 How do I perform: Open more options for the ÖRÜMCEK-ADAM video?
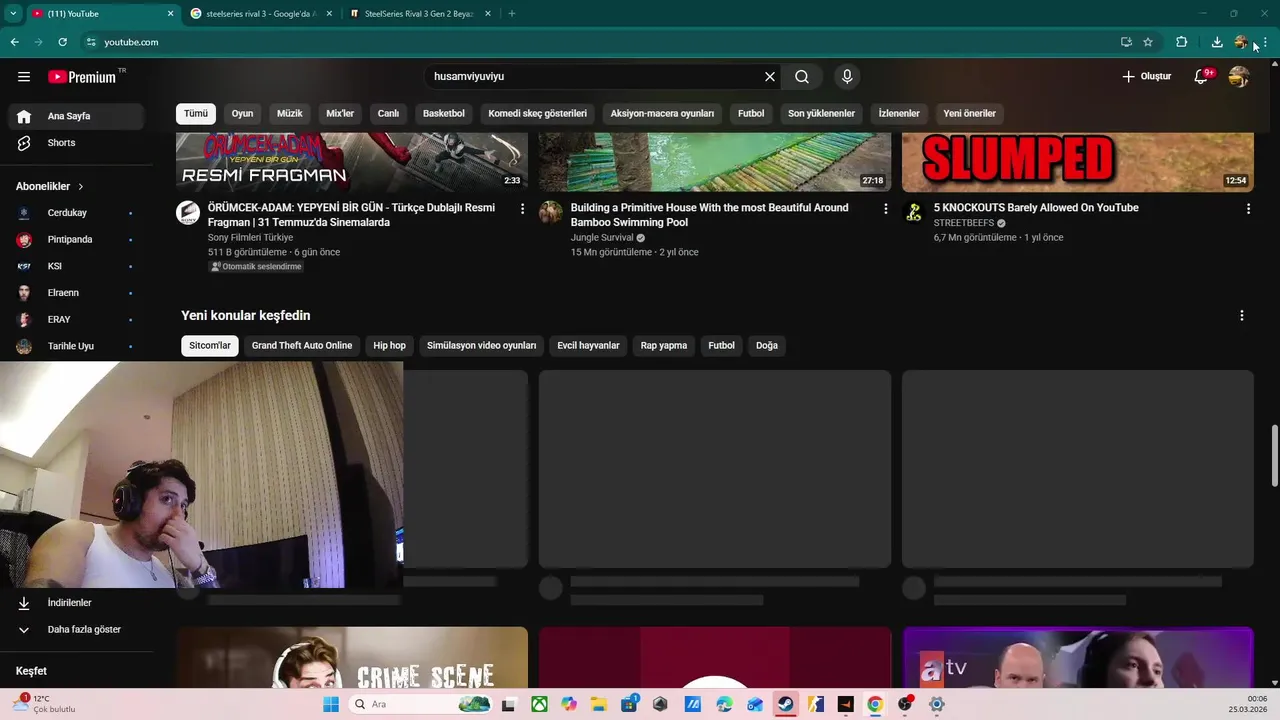[522, 208]
